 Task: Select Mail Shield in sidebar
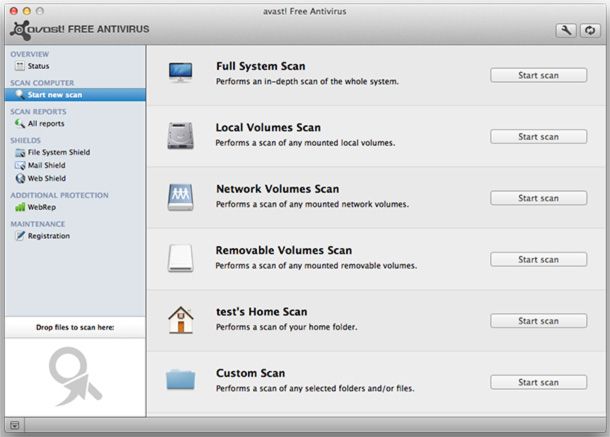46,165
